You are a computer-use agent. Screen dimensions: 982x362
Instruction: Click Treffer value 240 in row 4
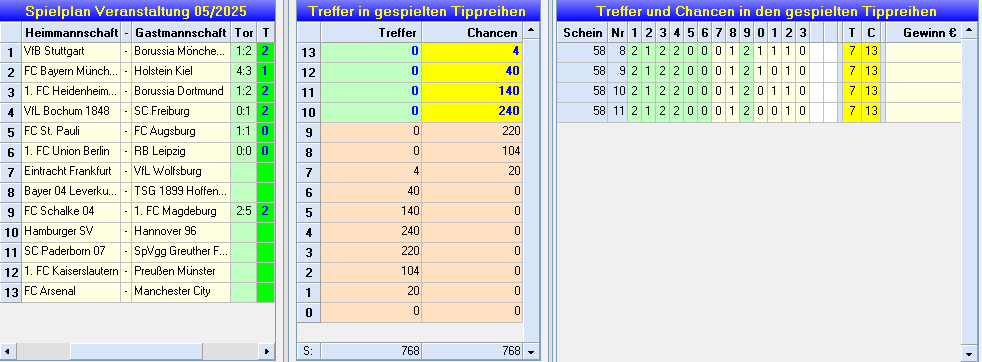point(371,232)
